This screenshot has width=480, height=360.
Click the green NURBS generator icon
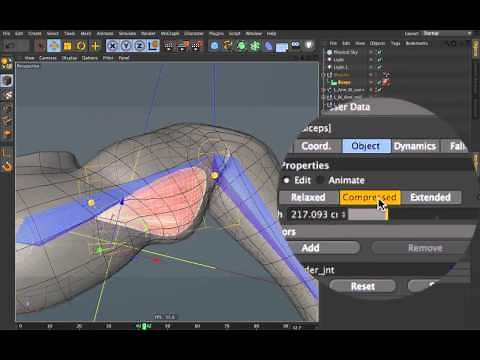tap(242, 46)
